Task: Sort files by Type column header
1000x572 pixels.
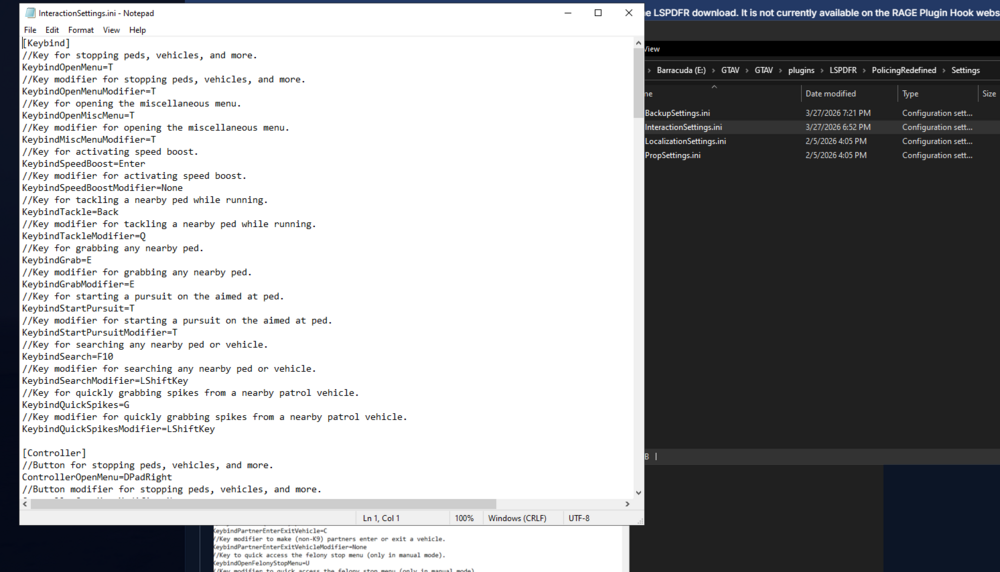Action: click(910, 94)
